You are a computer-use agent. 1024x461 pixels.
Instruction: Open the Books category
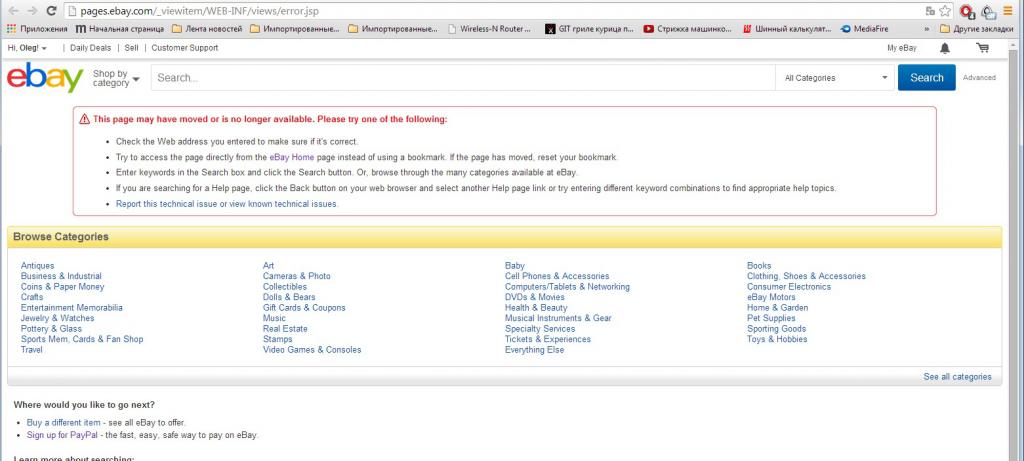[759, 266]
